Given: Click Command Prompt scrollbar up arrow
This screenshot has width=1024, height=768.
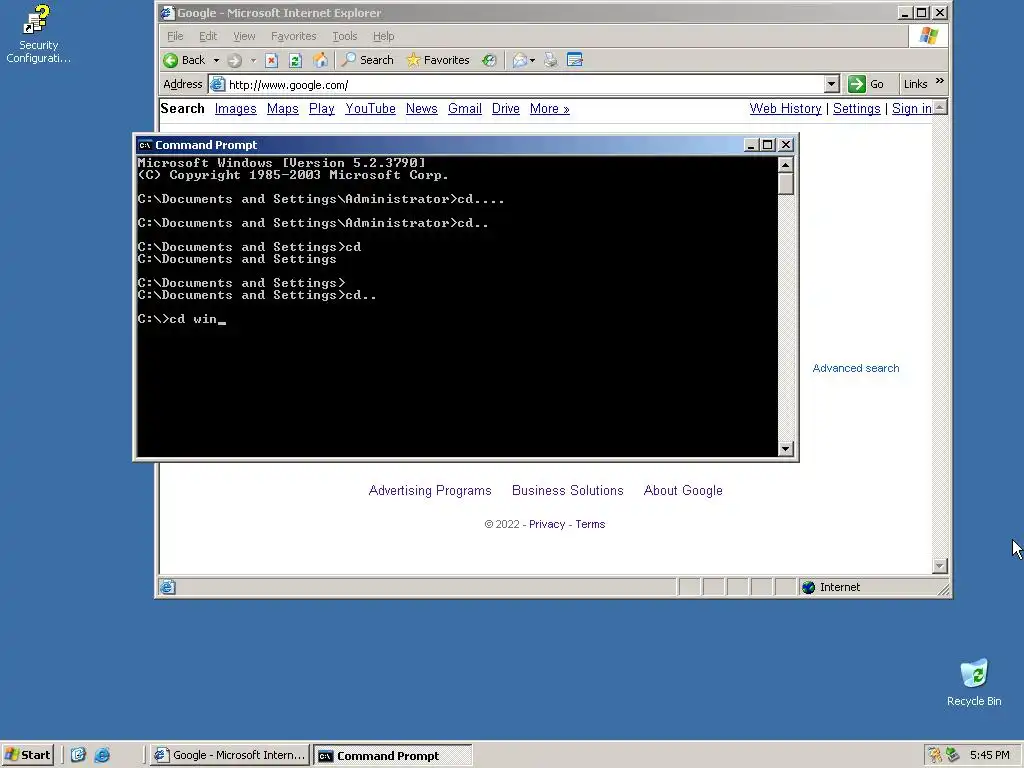Looking at the screenshot, I should tap(786, 165).
